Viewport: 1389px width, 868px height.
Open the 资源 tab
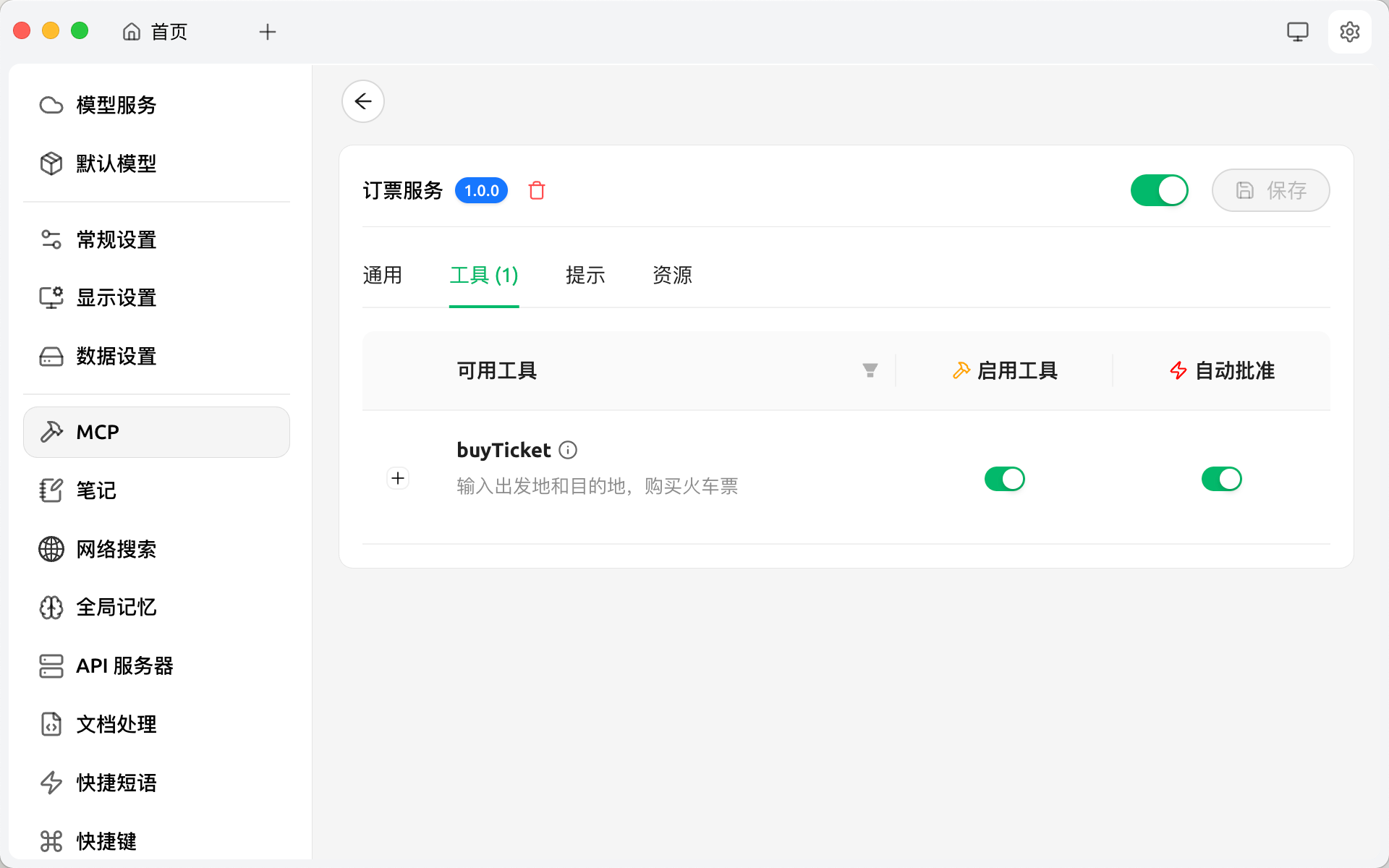pos(672,276)
